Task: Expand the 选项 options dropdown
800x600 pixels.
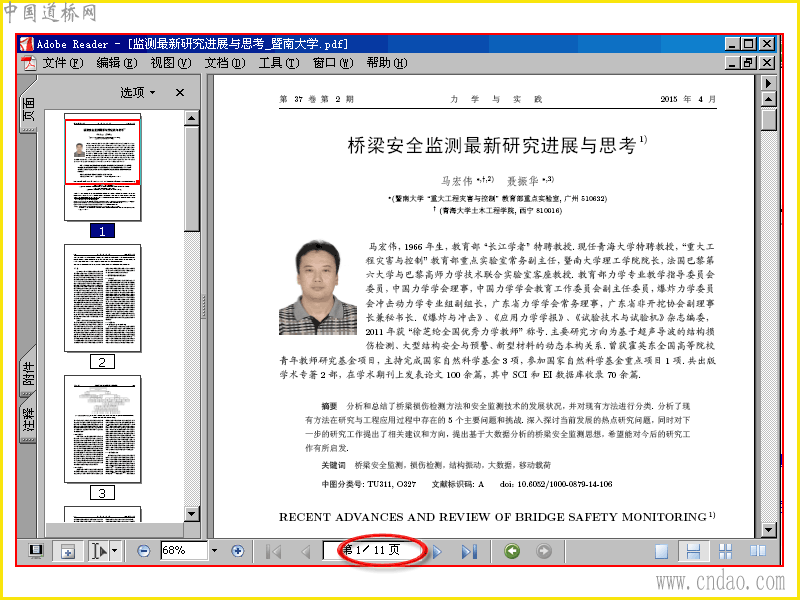Action: pos(138,92)
